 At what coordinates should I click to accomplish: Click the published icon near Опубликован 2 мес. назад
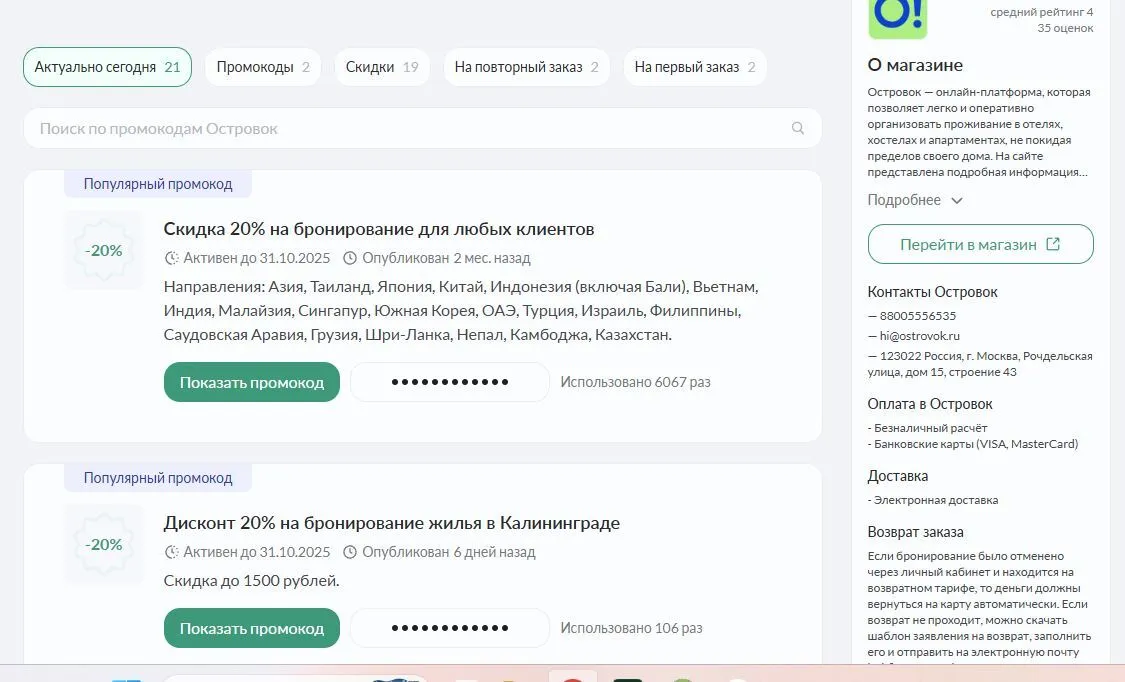pos(349,258)
